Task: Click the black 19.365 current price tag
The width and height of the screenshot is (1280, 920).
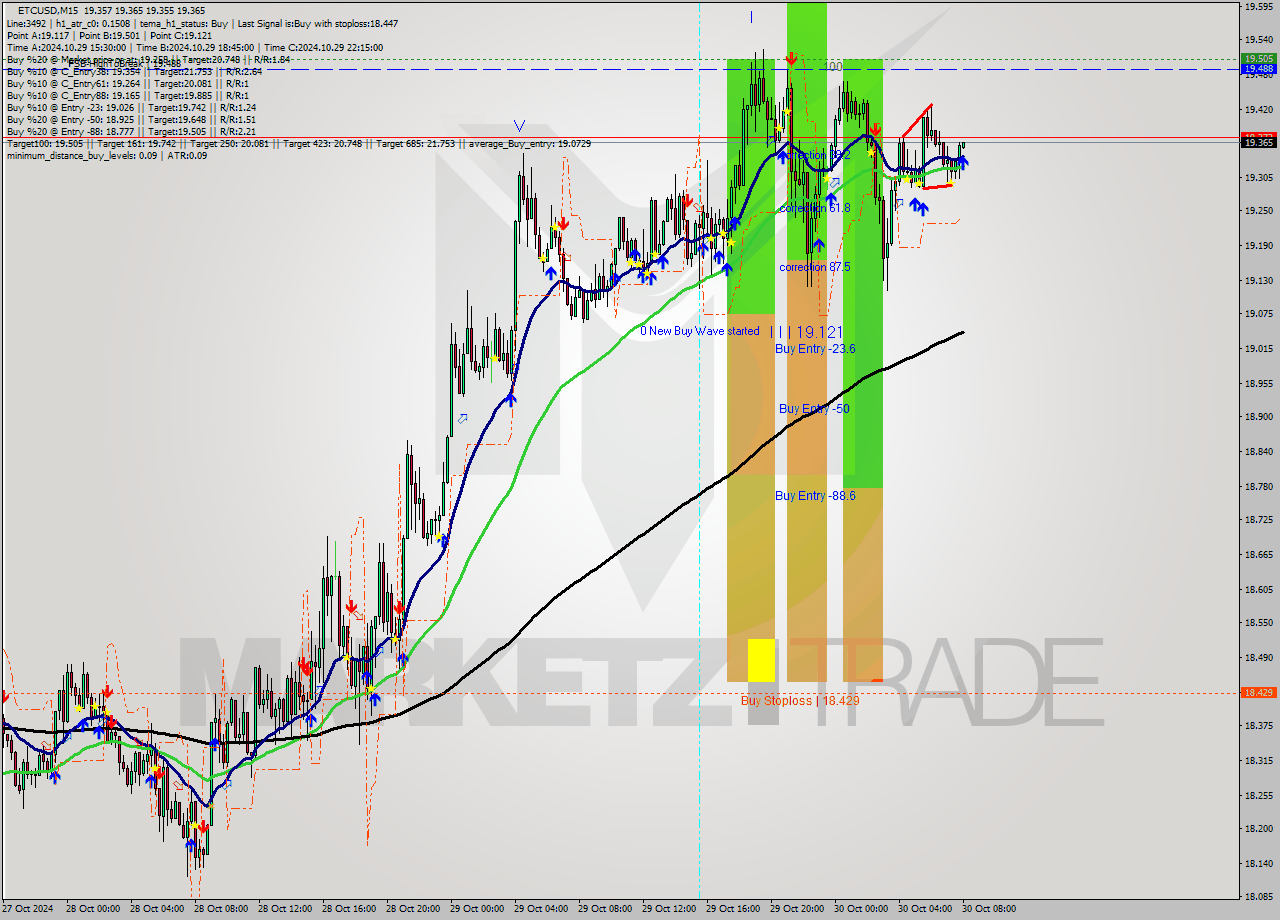Action: coord(1258,143)
